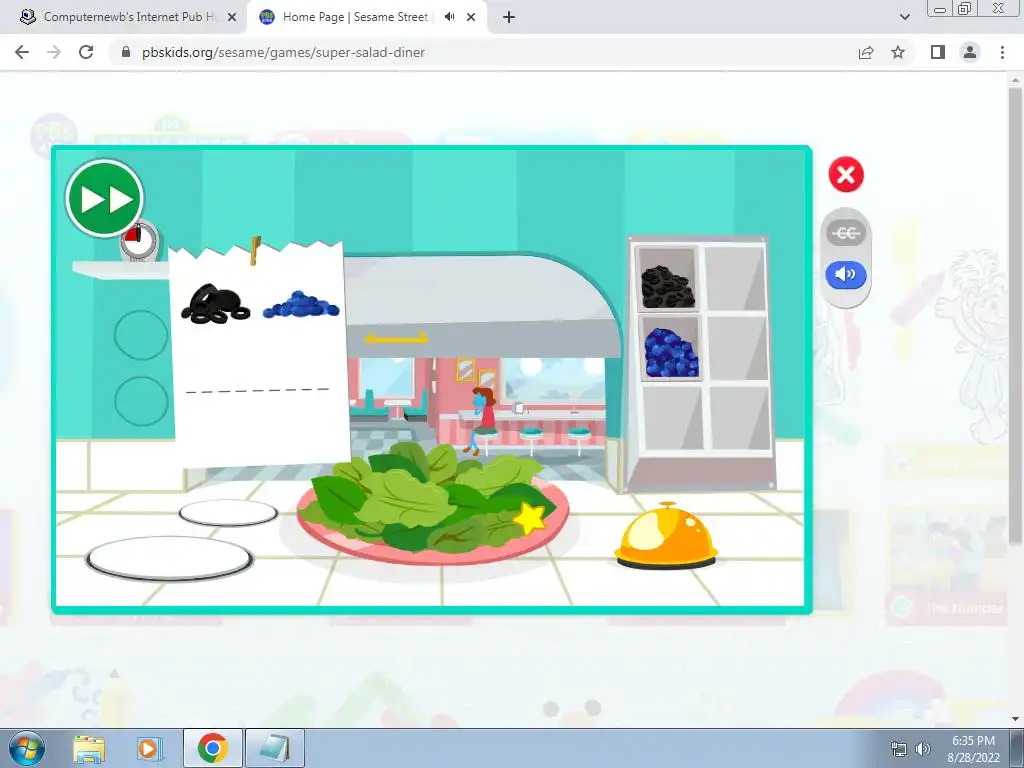The width and height of the screenshot is (1024, 768).
Task: Open Windows Explorer from the taskbar
Action: (89, 748)
